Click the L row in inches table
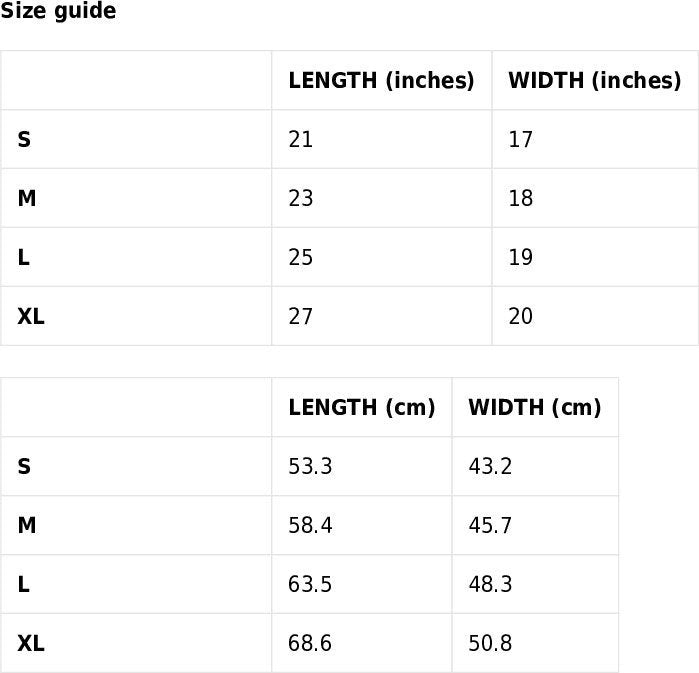699x673 pixels. 349,257
